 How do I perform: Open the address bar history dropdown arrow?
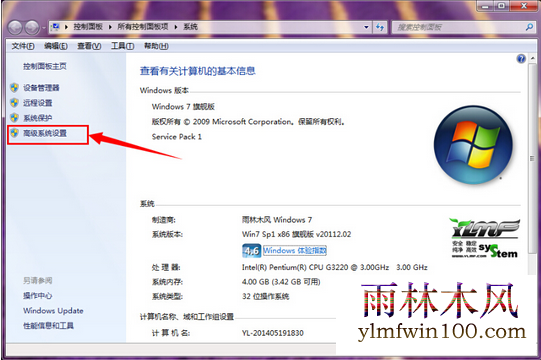[366, 27]
